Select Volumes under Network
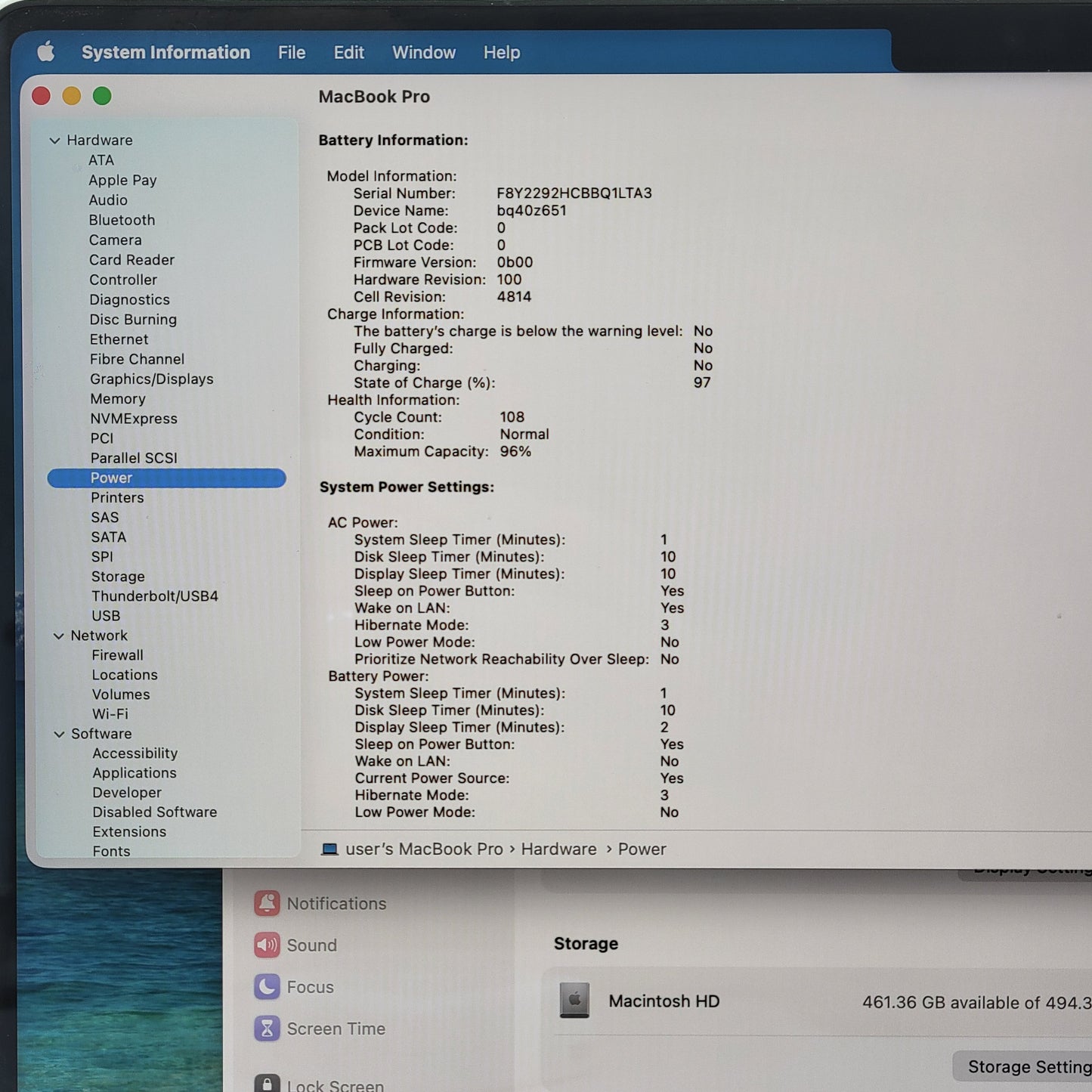The width and height of the screenshot is (1092, 1092). (121, 694)
